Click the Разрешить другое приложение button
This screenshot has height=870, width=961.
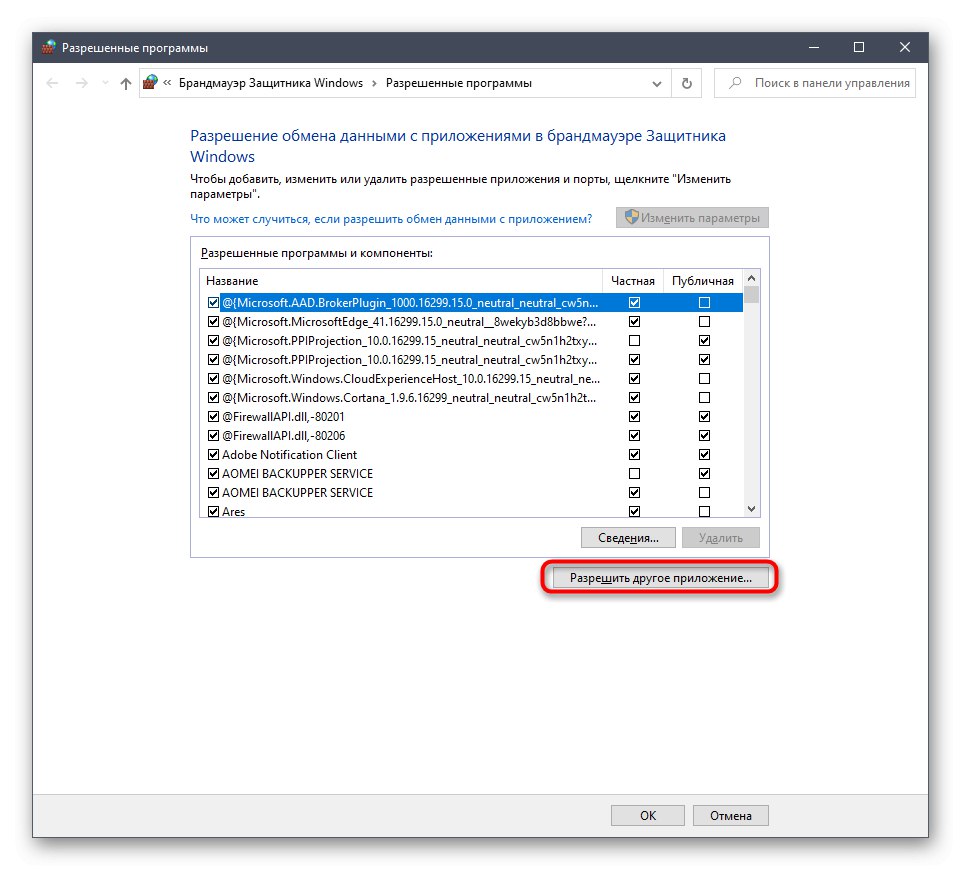point(660,577)
